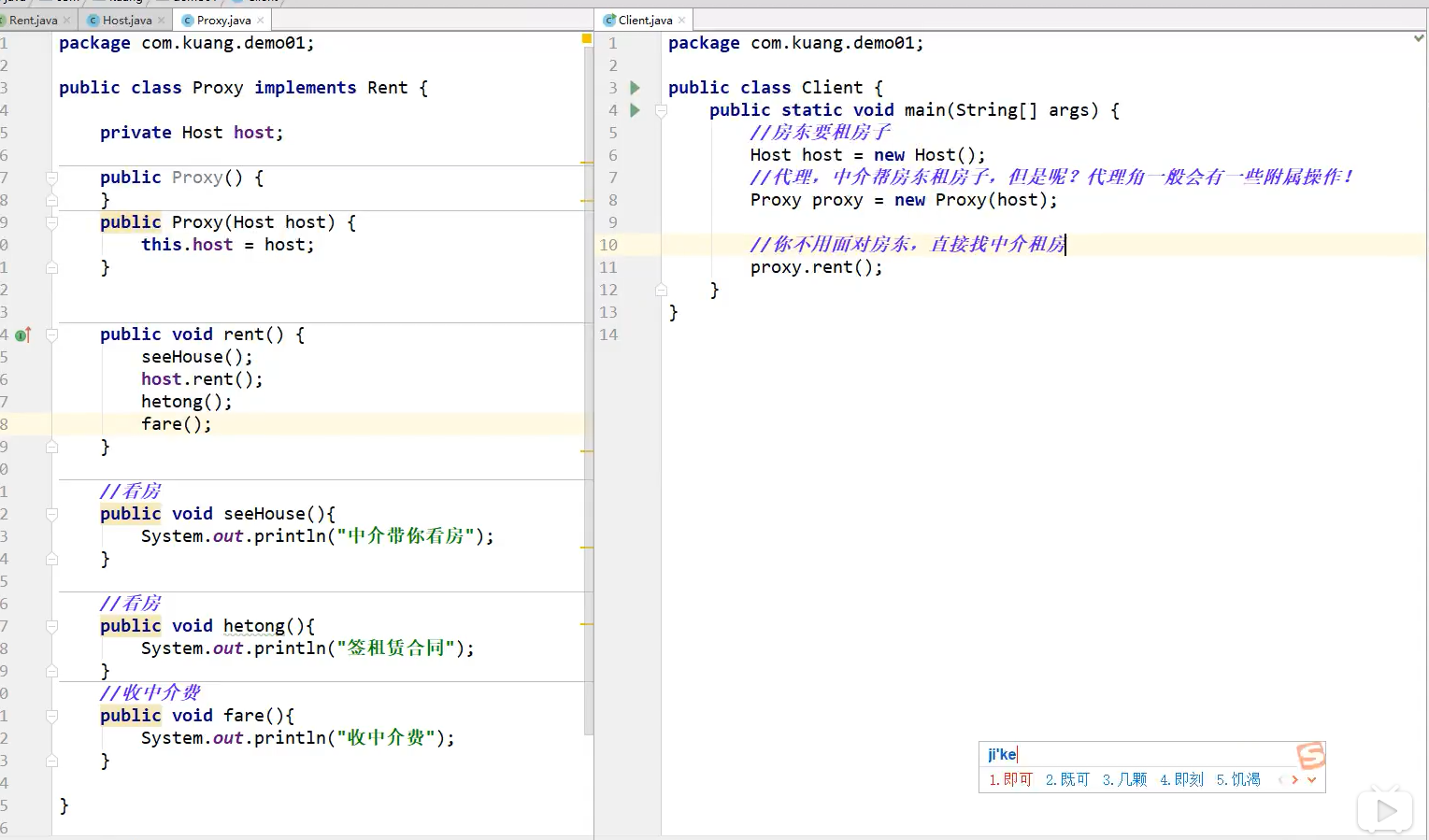Click the class icon on the Host.java tab
Image resolution: width=1429 pixels, height=840 pixels.
coord(93,20)
